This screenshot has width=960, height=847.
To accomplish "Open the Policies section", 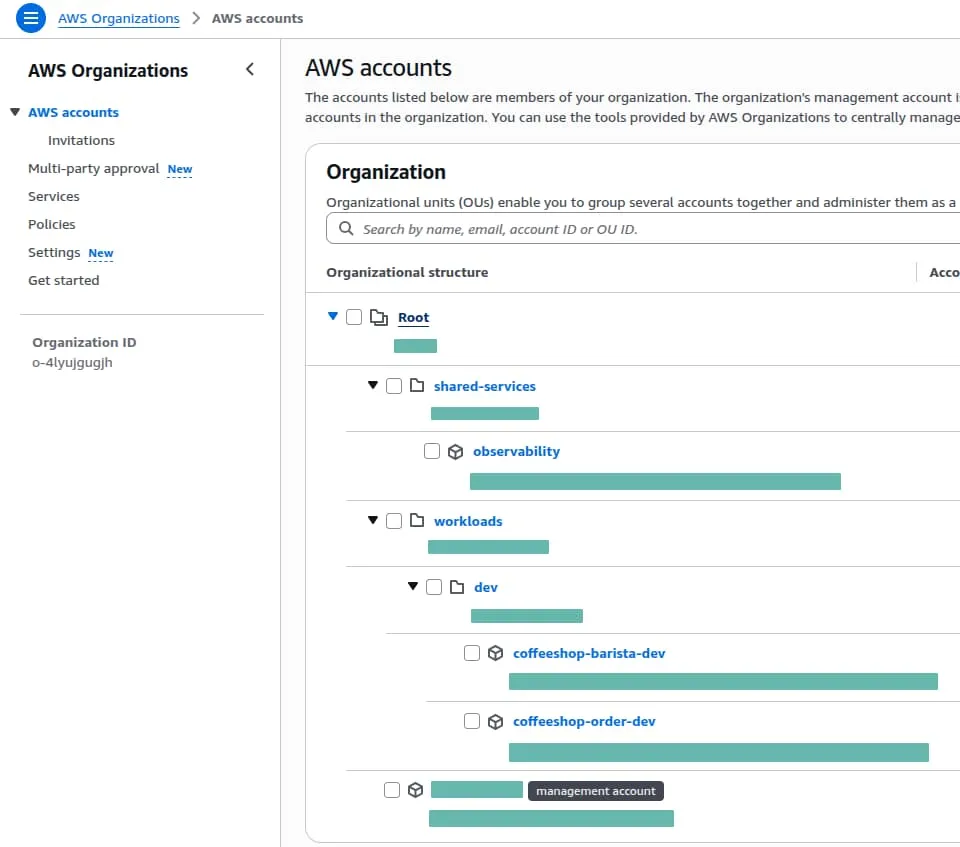I will (52, 224).
